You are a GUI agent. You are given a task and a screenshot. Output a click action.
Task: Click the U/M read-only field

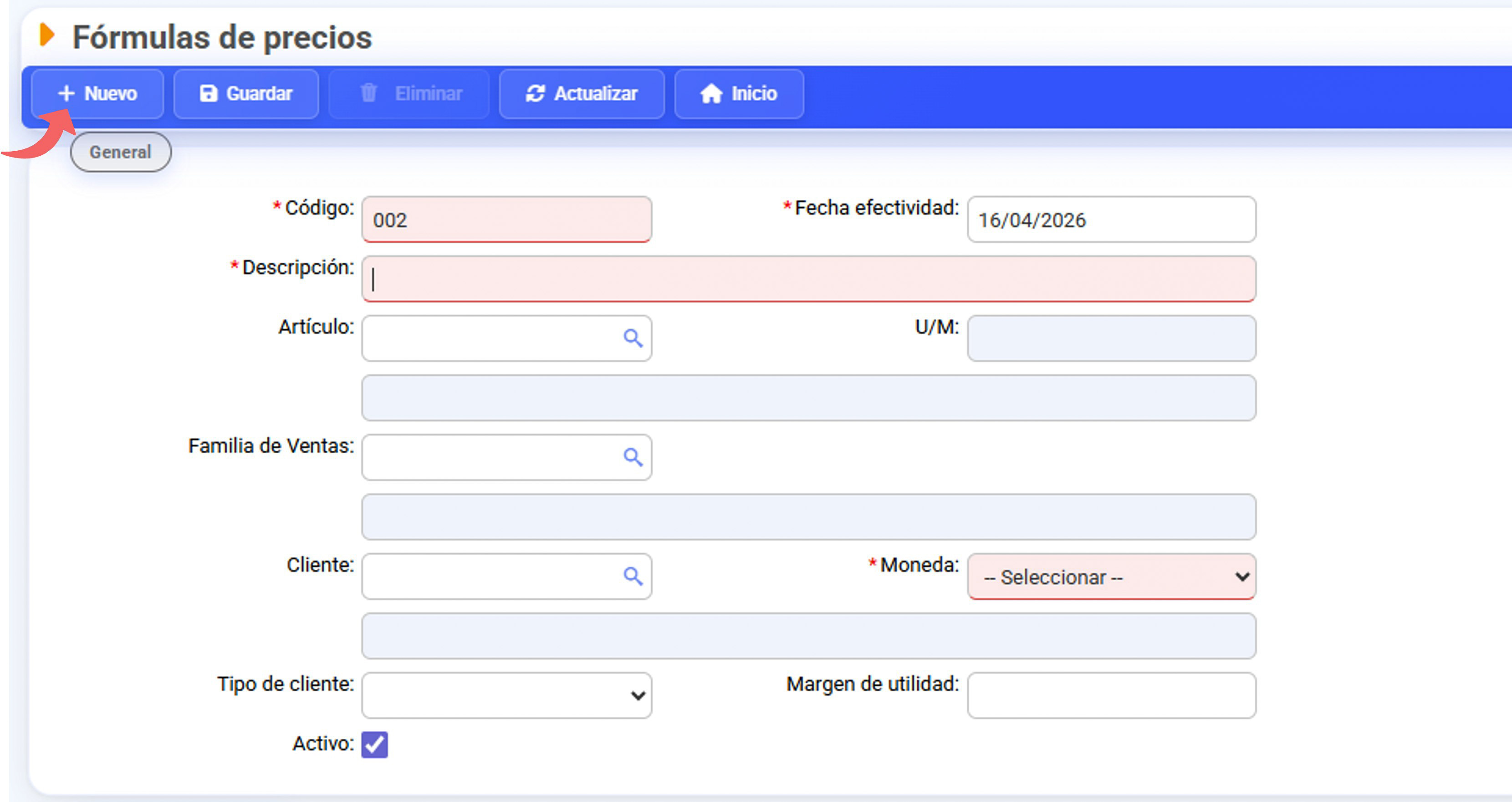(1112, 338)
